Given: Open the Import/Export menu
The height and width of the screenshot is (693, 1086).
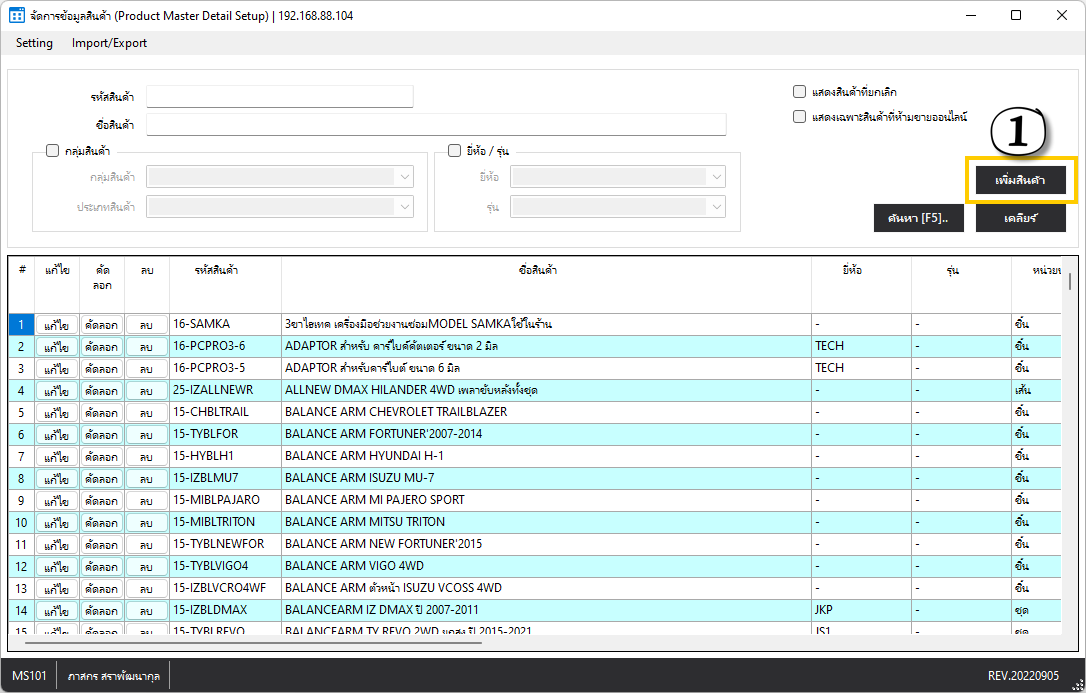Looking at the screenshot, I should click(109, 43).
